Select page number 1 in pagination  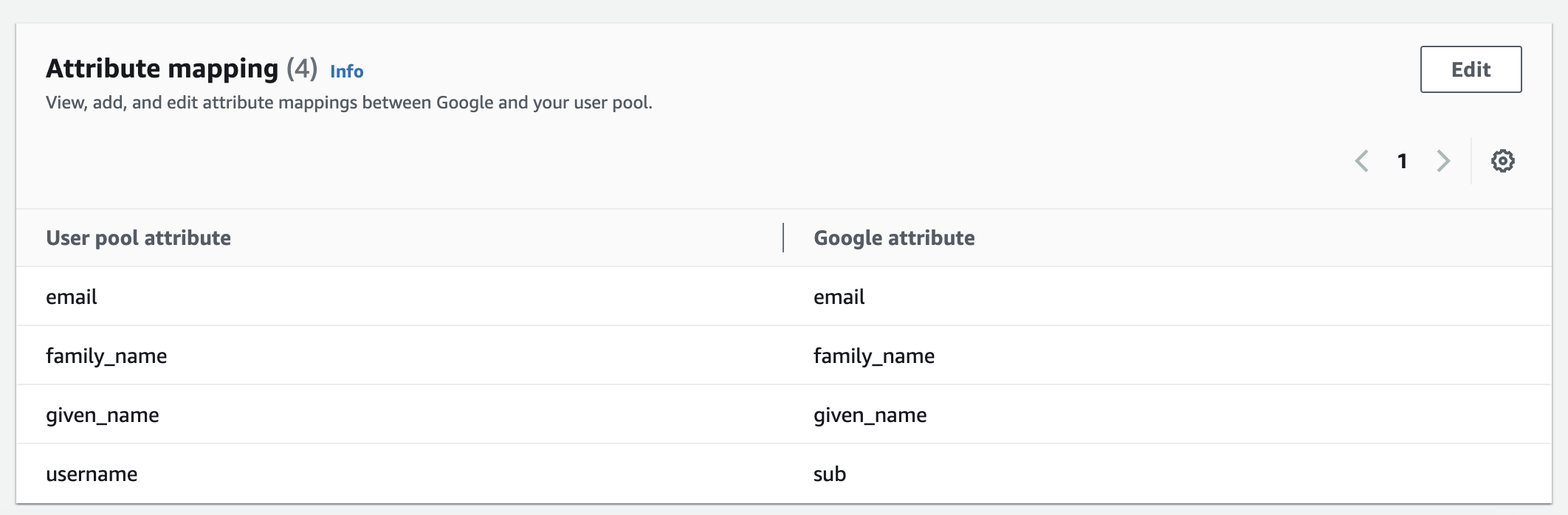[1402, 161]
